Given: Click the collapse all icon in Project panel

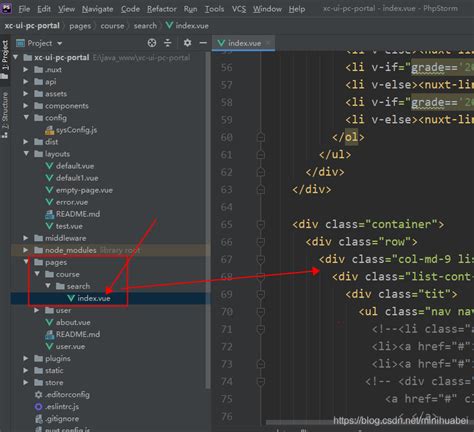Looking at the screenshot, I should click(168, 43).
